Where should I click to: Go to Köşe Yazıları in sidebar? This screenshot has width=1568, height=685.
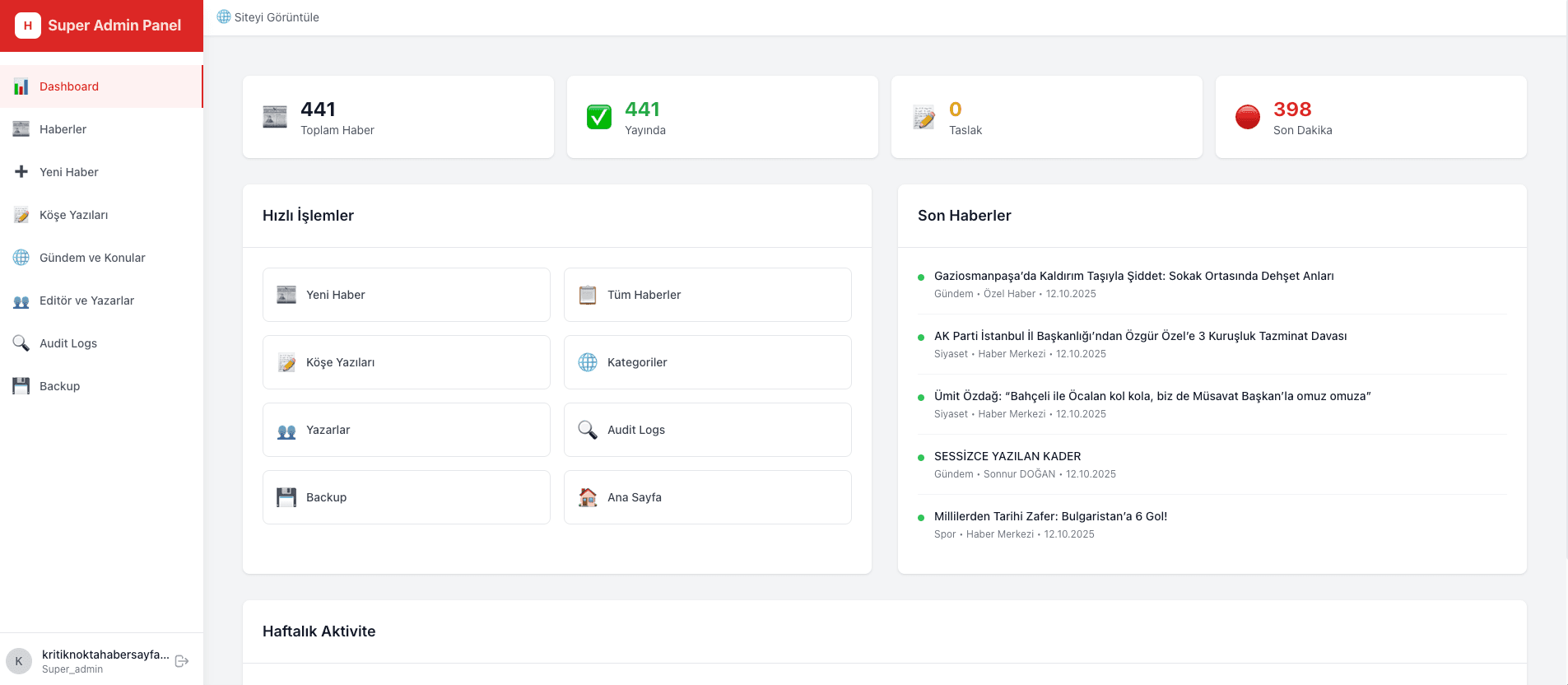pos(101,215)
